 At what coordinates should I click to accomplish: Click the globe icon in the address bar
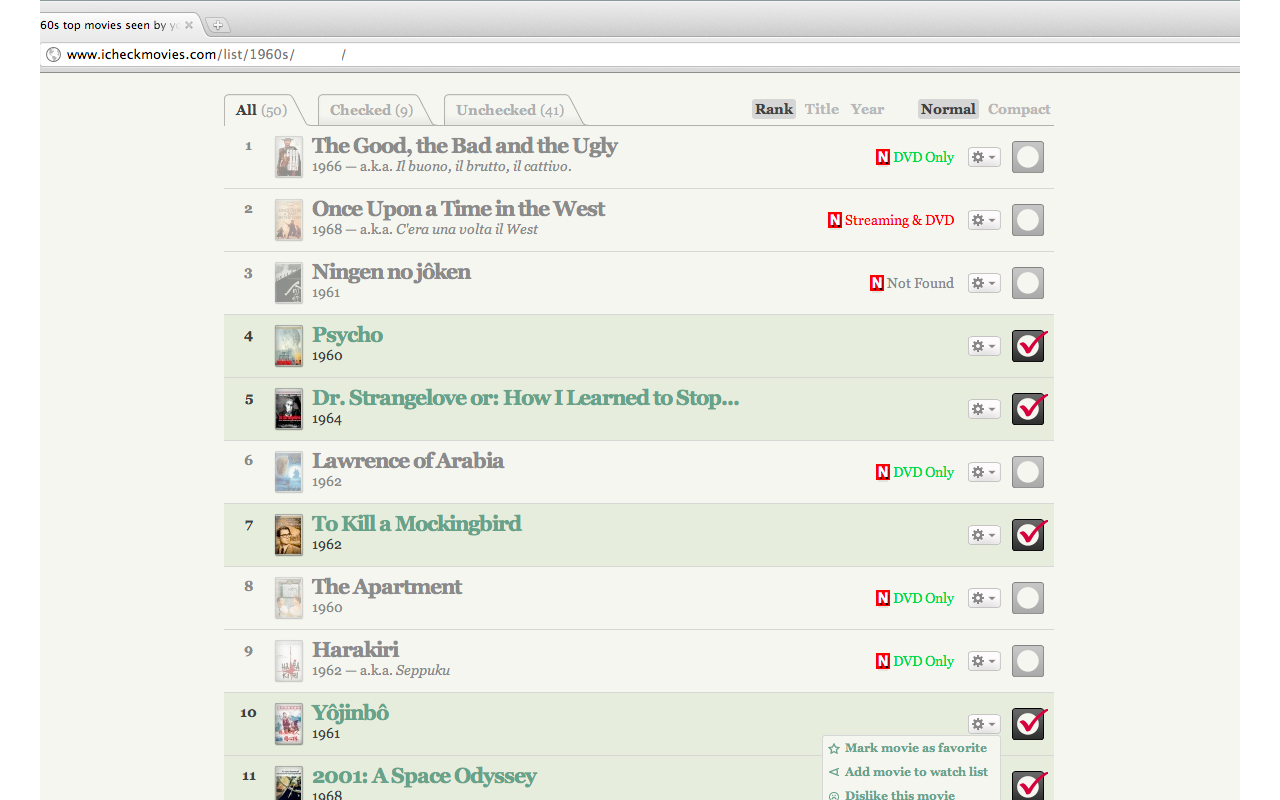coord(53,54)
